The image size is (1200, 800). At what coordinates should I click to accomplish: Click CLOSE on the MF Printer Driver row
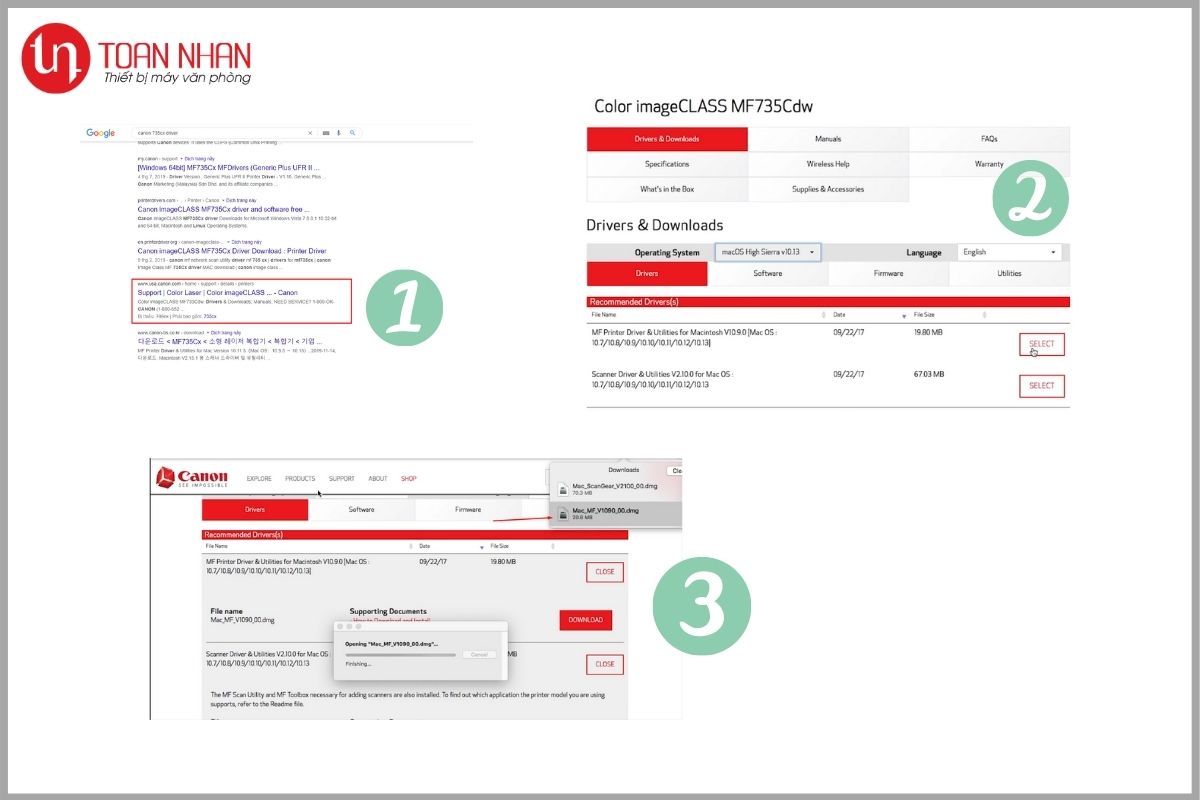tap(605, 572)
